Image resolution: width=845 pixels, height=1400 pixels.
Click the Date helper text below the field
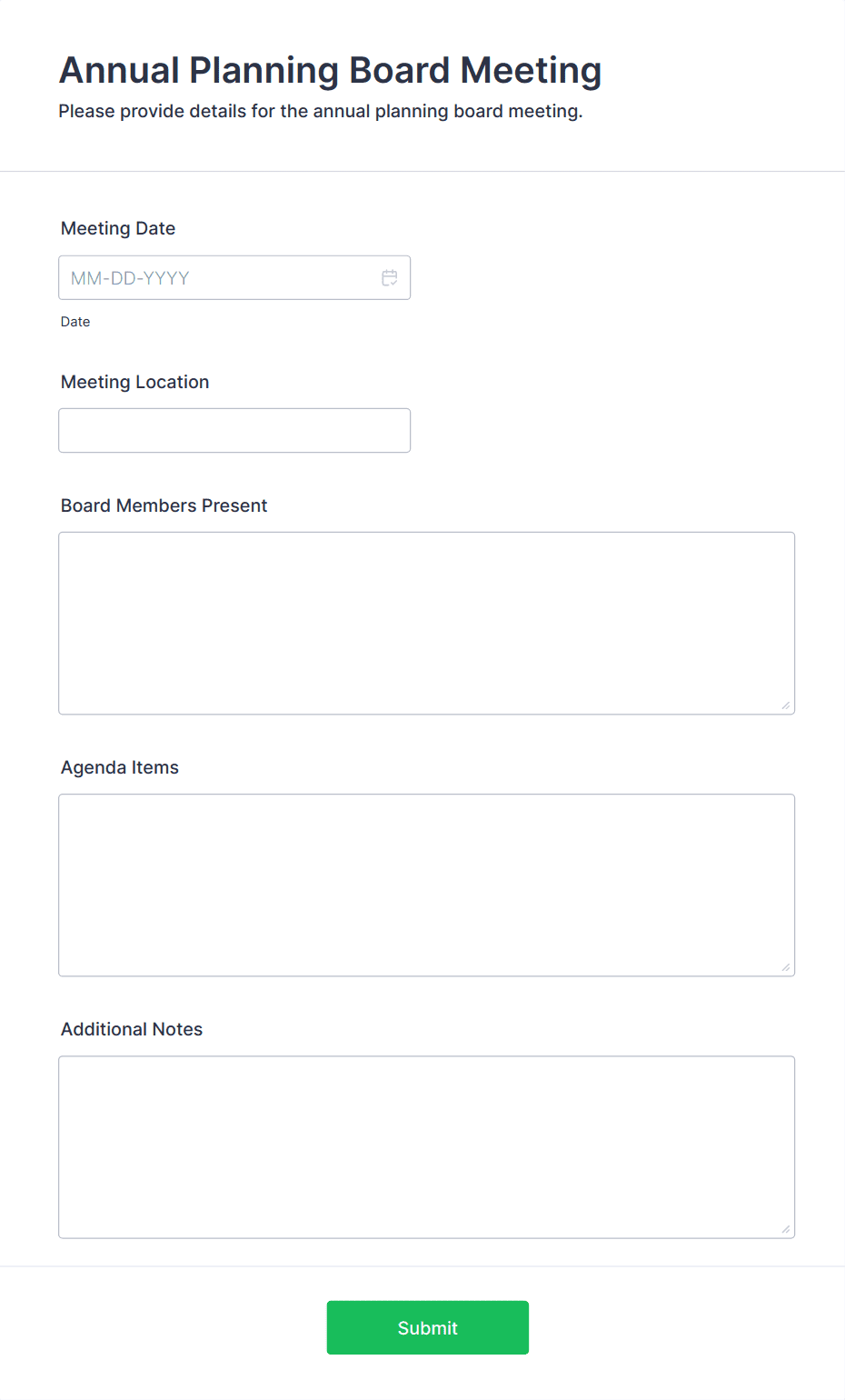point(75,321)
